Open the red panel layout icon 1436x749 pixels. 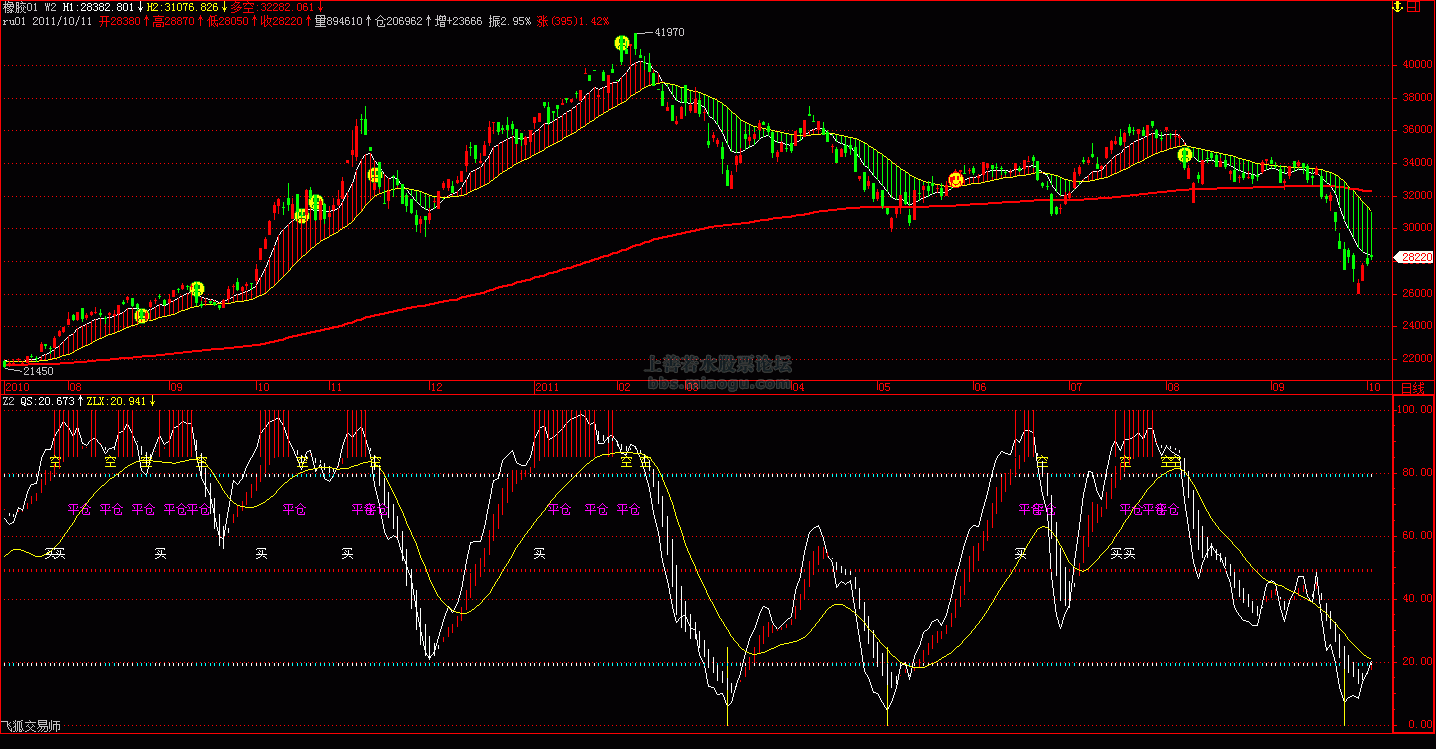1413,7
